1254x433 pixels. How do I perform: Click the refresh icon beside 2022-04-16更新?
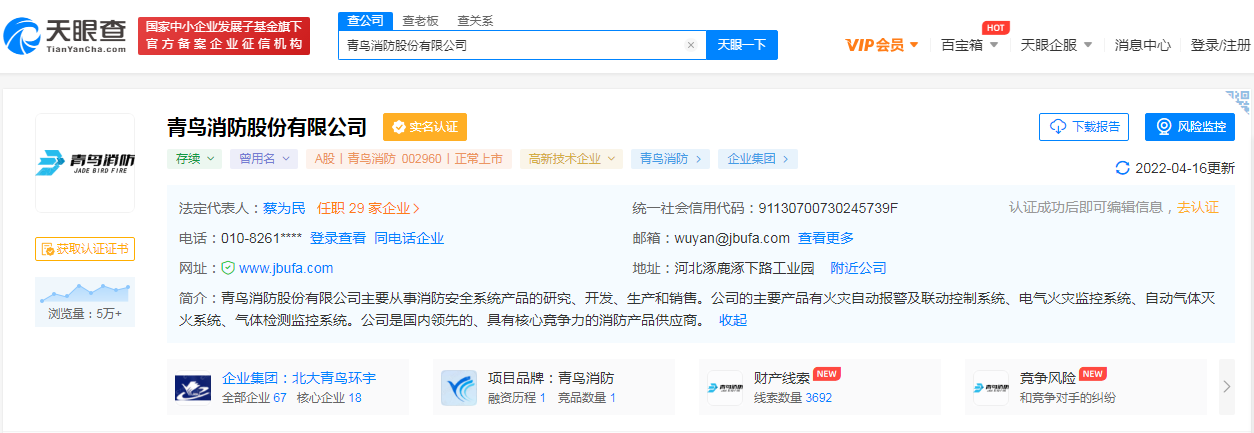coord(1122,168)
